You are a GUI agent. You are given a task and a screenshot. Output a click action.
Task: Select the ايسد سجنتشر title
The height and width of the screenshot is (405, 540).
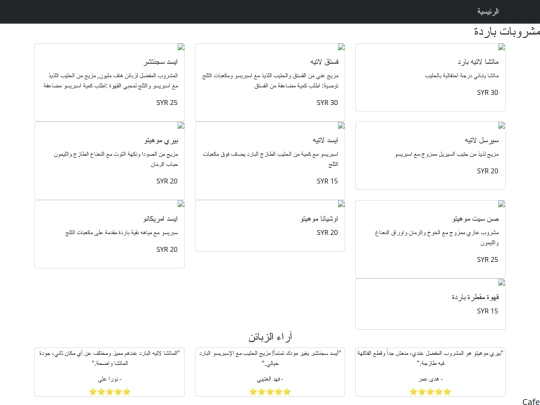(161, 62)
